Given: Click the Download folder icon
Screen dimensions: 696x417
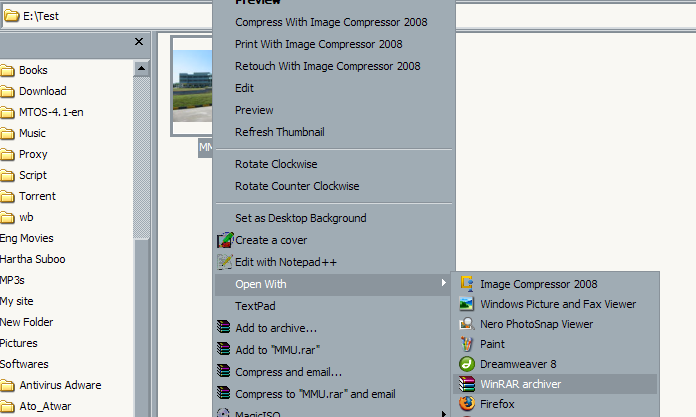Looking at the screenshot, I should [x=7, y=91].
